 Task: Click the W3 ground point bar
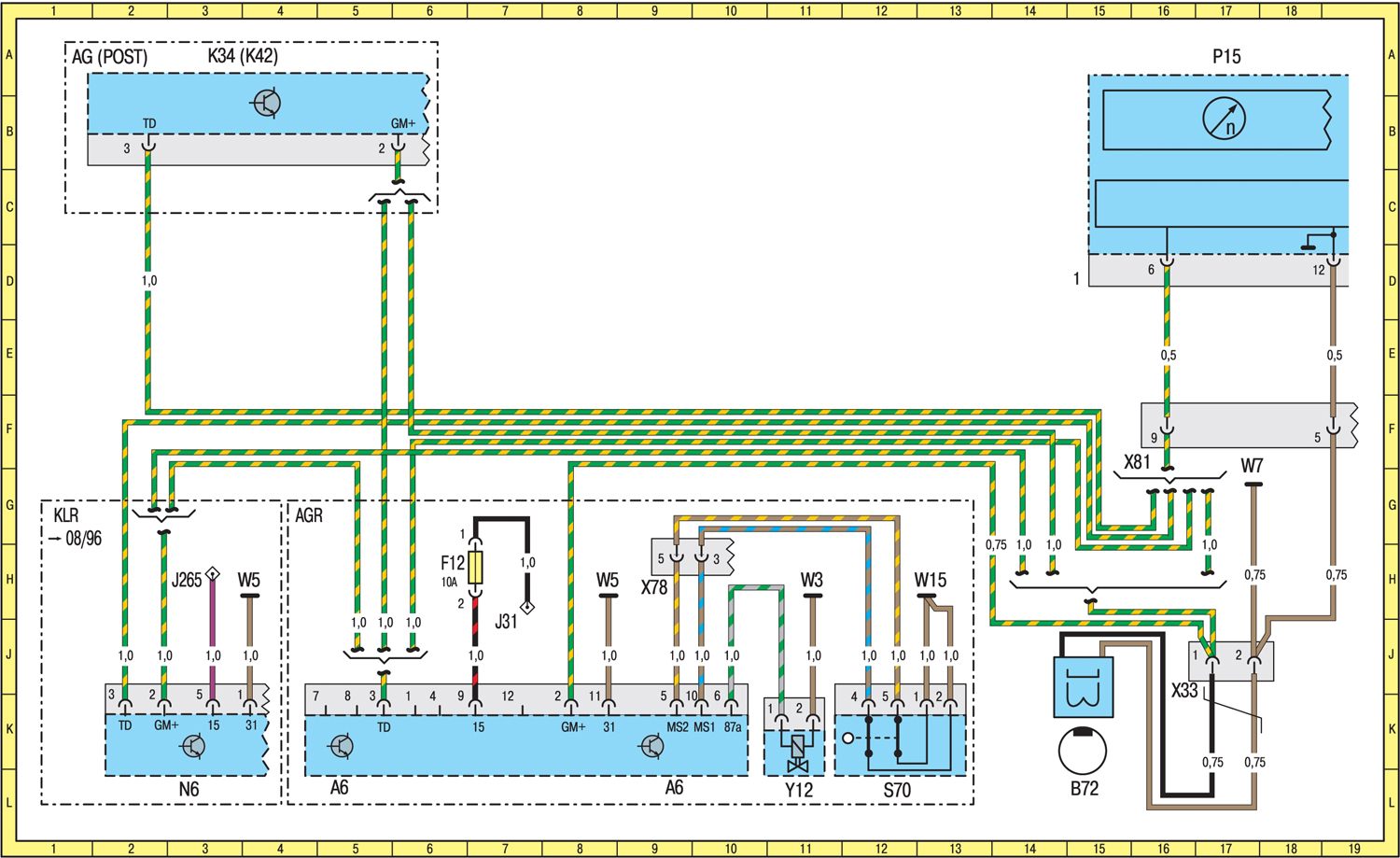click(812, 595)
